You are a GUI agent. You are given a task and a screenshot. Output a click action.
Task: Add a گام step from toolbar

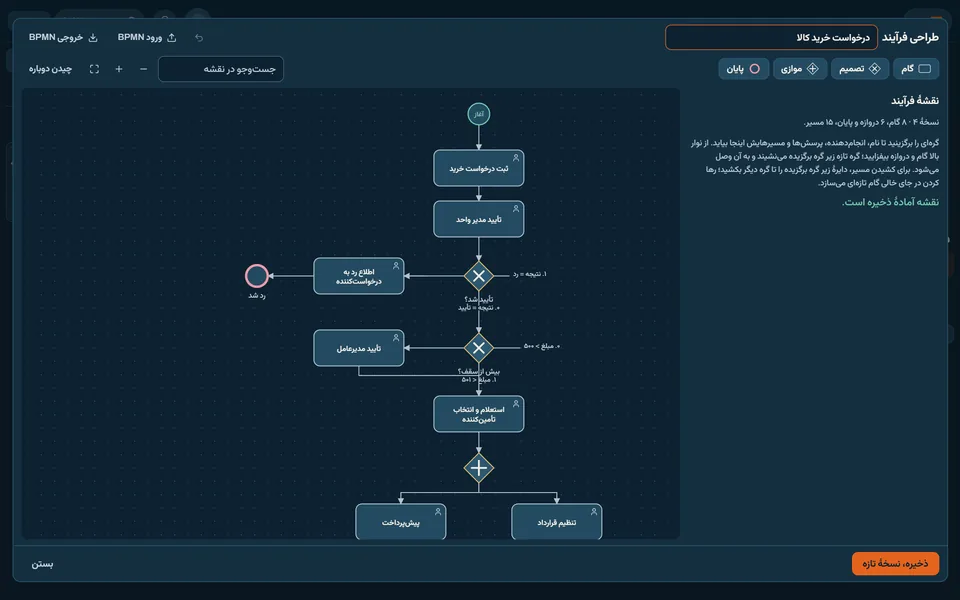pos(916,69)
